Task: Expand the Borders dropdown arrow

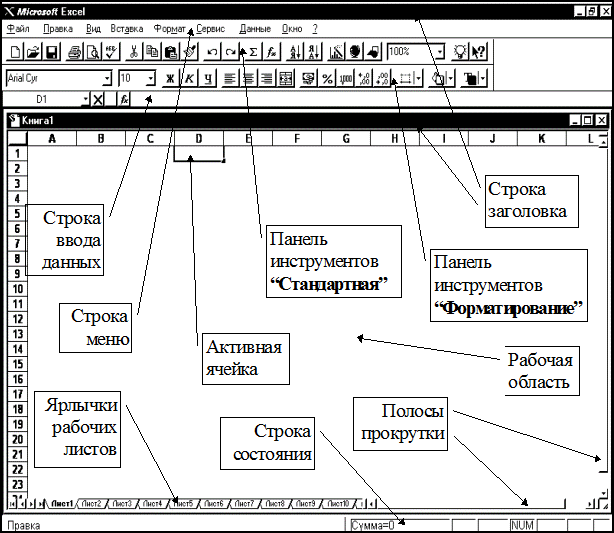Action: coord(419,78)
